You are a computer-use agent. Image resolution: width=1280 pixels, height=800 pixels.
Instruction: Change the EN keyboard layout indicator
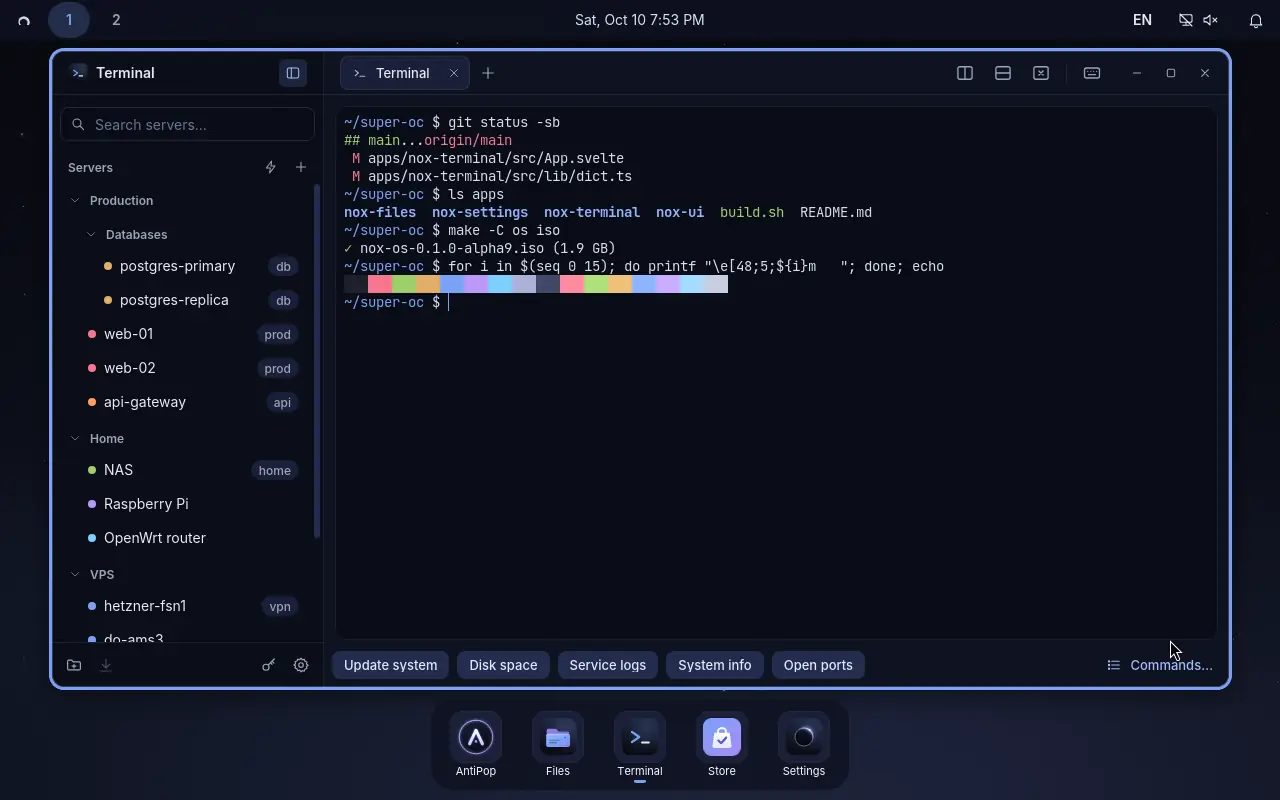(1142, 20)
